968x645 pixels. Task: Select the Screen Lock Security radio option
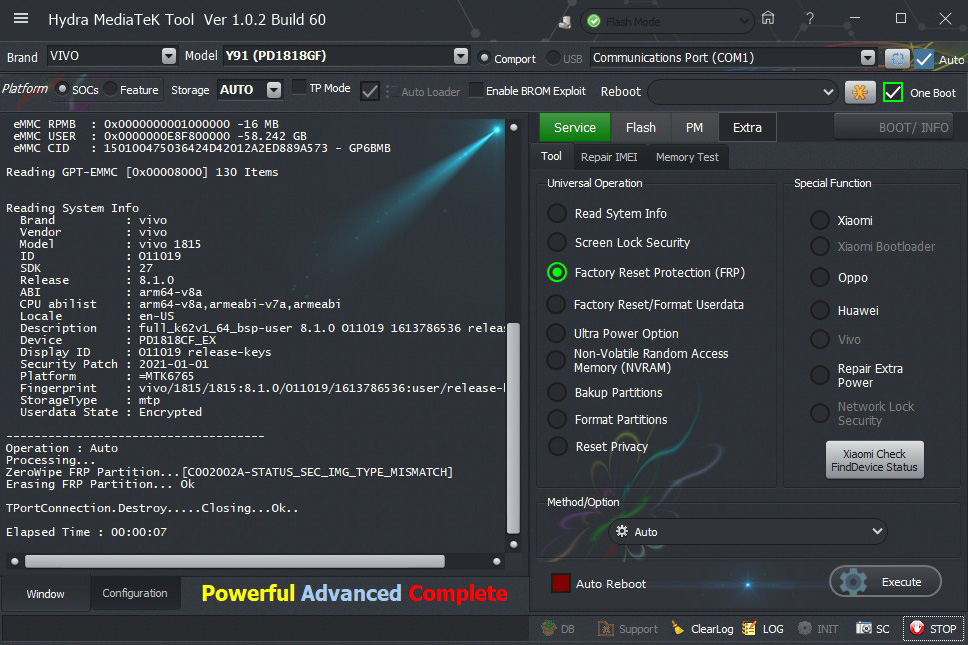(557, 243)
